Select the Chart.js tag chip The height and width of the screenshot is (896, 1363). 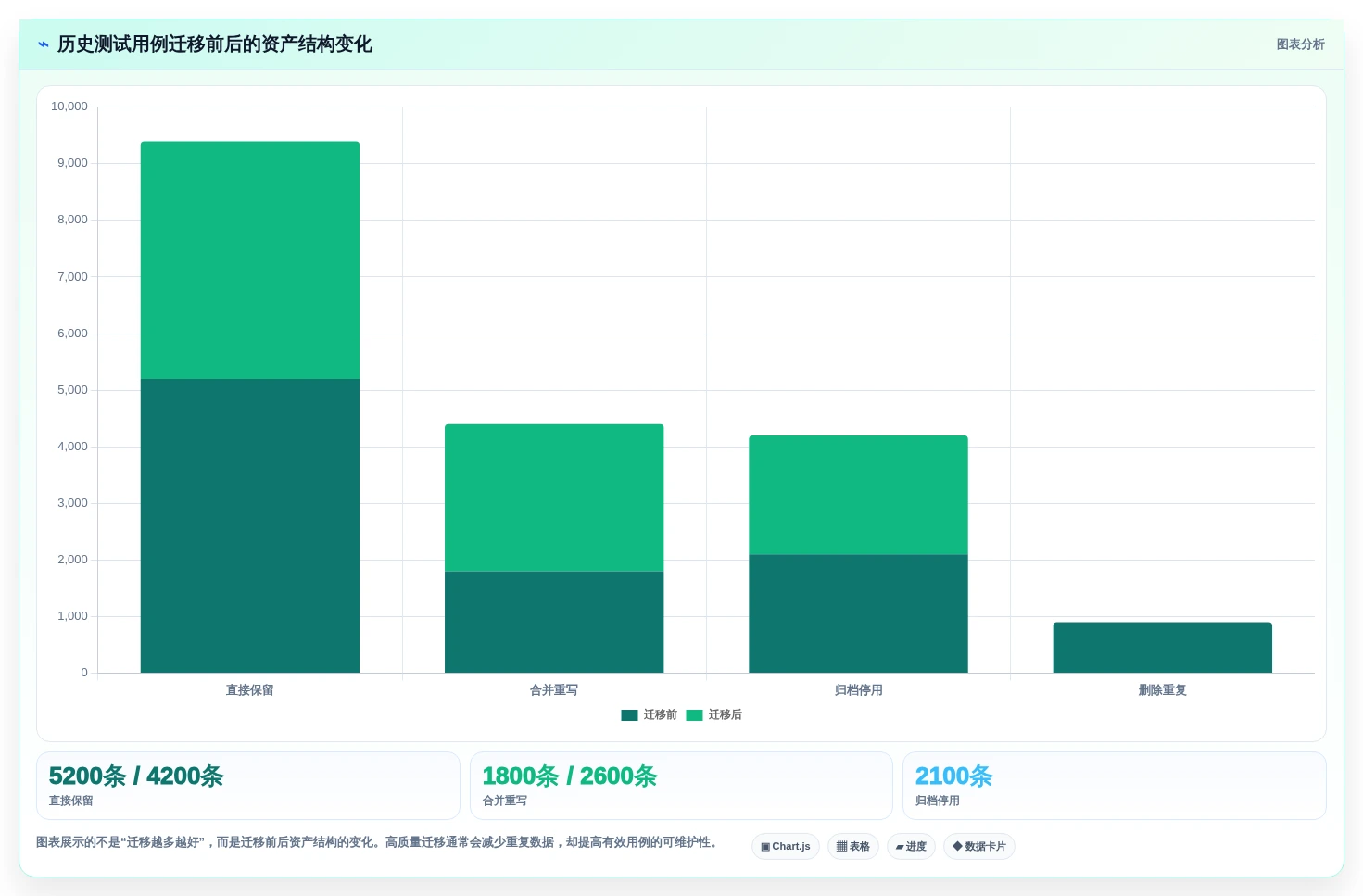[x=786, y=847]
